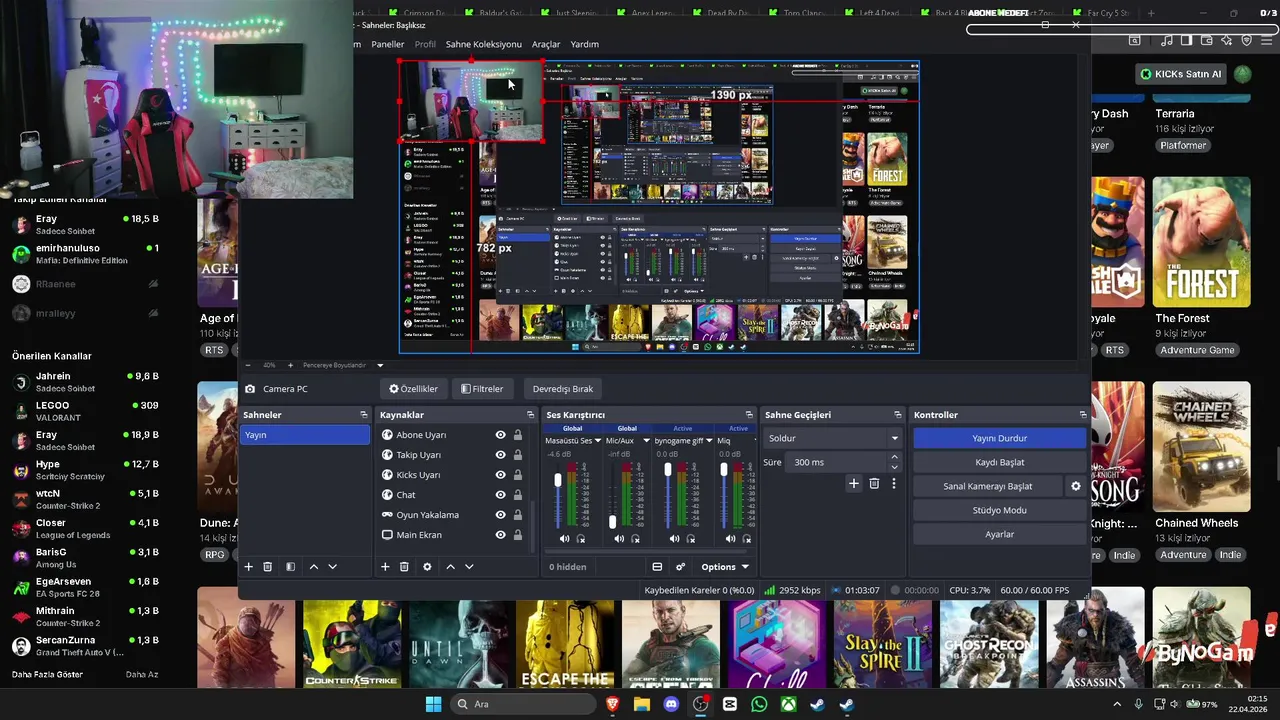
Task: Hide the Abone Uyarı source
Action: click(x=500, y=435)
